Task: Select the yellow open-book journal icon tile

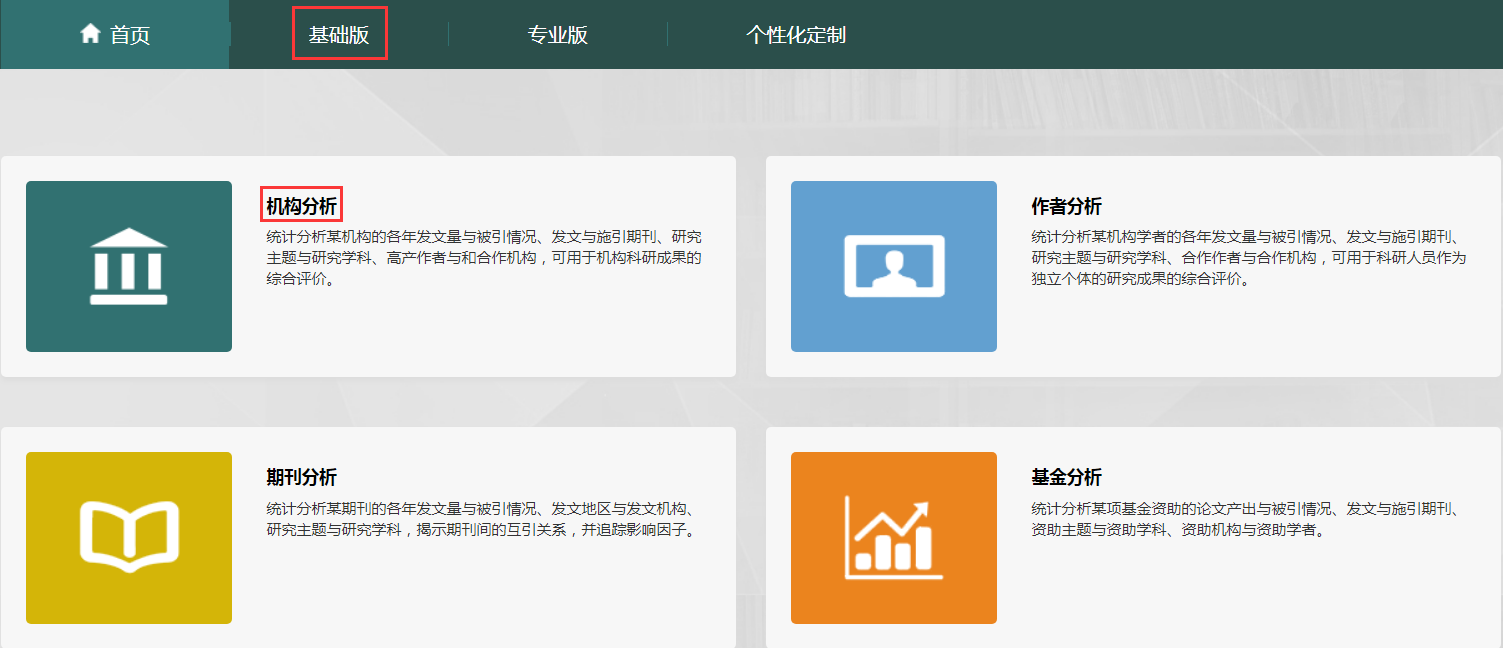Action: [x=129, y=537]
